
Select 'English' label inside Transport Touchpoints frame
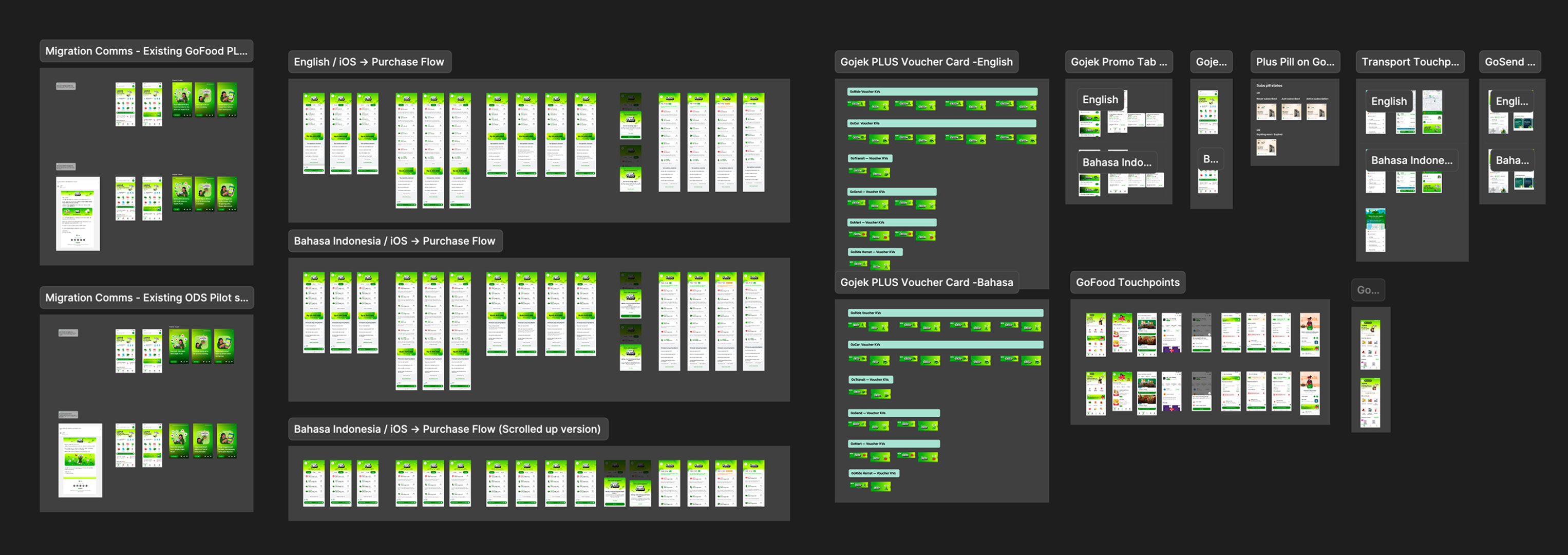pyautogui.click(x=1389, y=101)
